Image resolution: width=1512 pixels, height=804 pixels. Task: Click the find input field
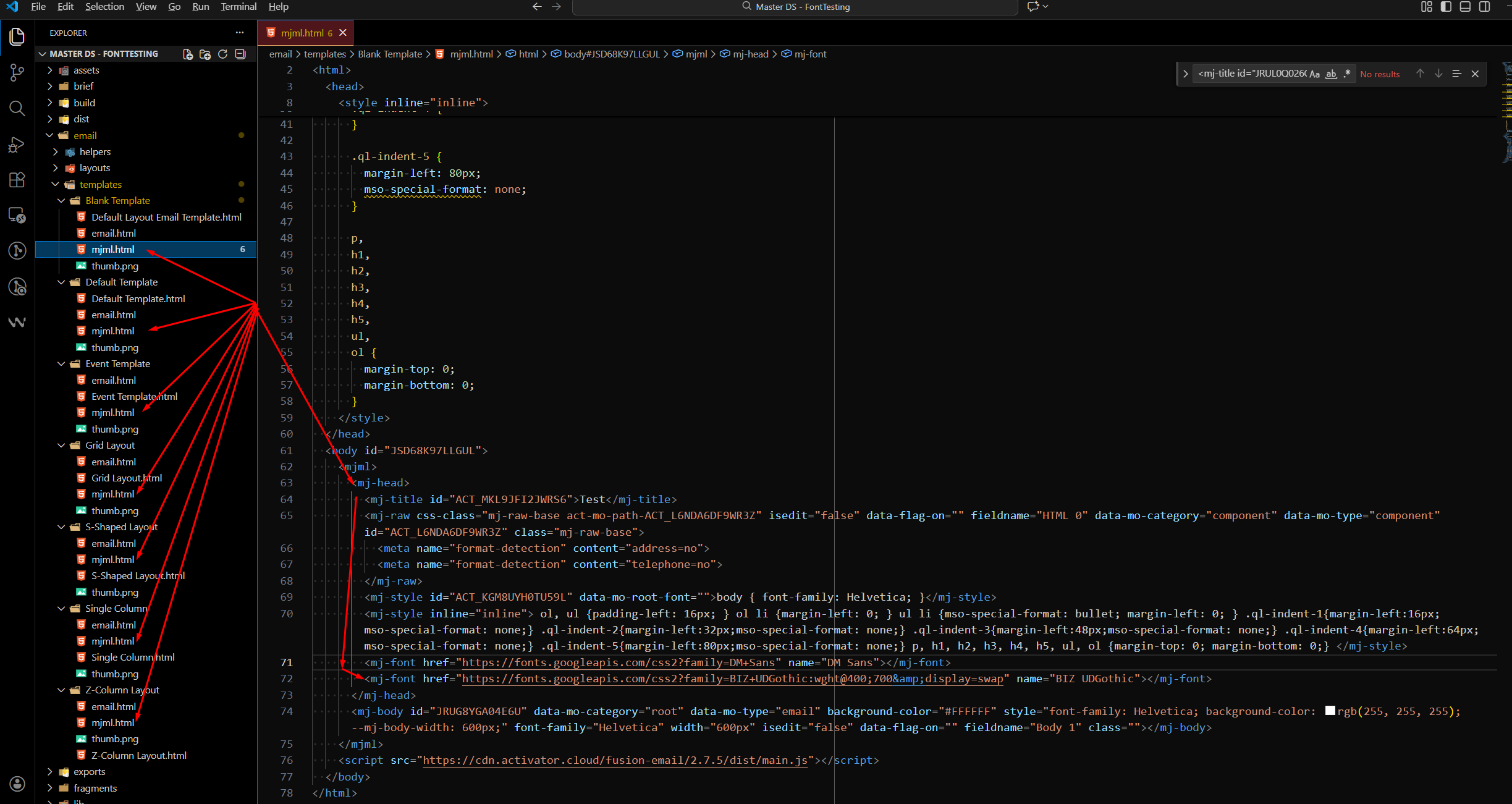(1251, 74)
